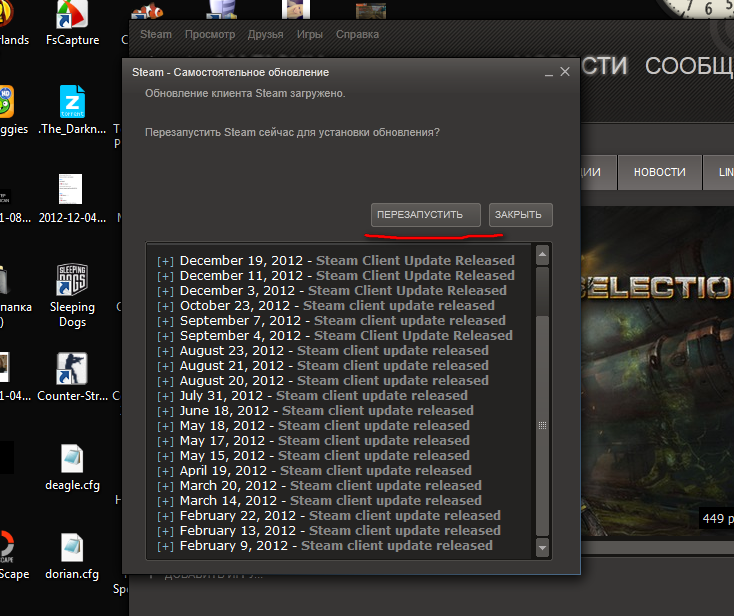Open the Просмотр menu

click(208, 34)
